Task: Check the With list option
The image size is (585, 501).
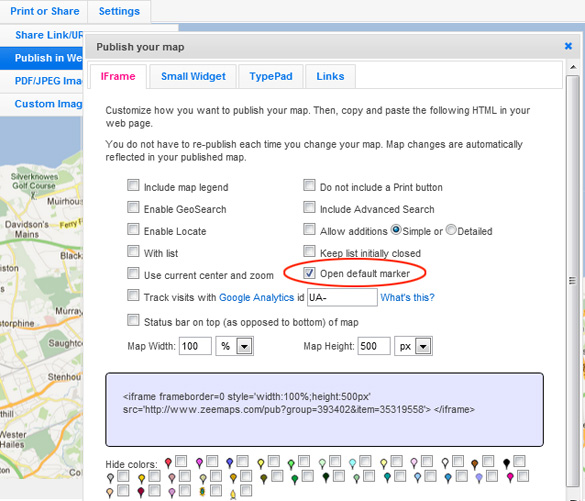Action: click(x=133, y=251)
